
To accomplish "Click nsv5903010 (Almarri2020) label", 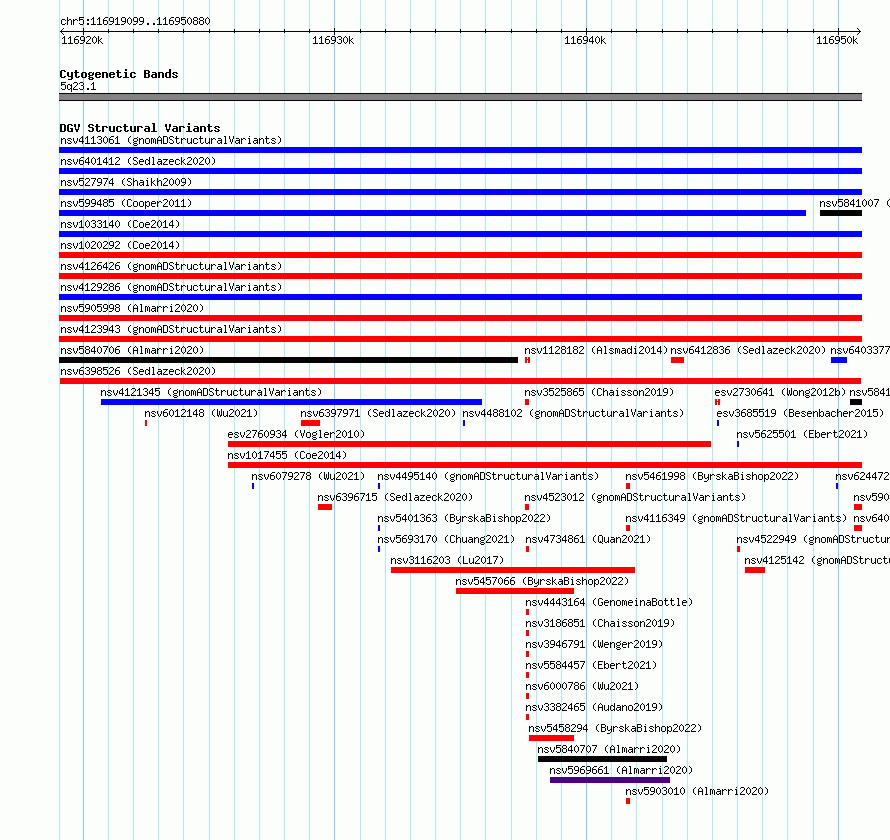I will [697, 791].
